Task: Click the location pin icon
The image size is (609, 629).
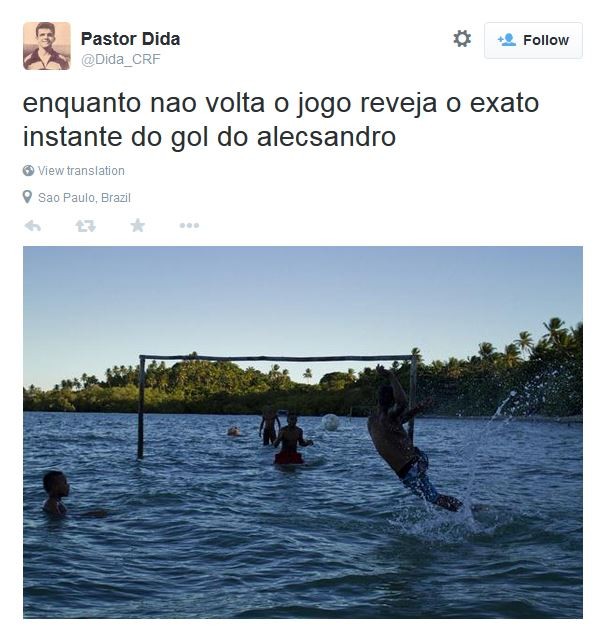Action: coord(27,197)
